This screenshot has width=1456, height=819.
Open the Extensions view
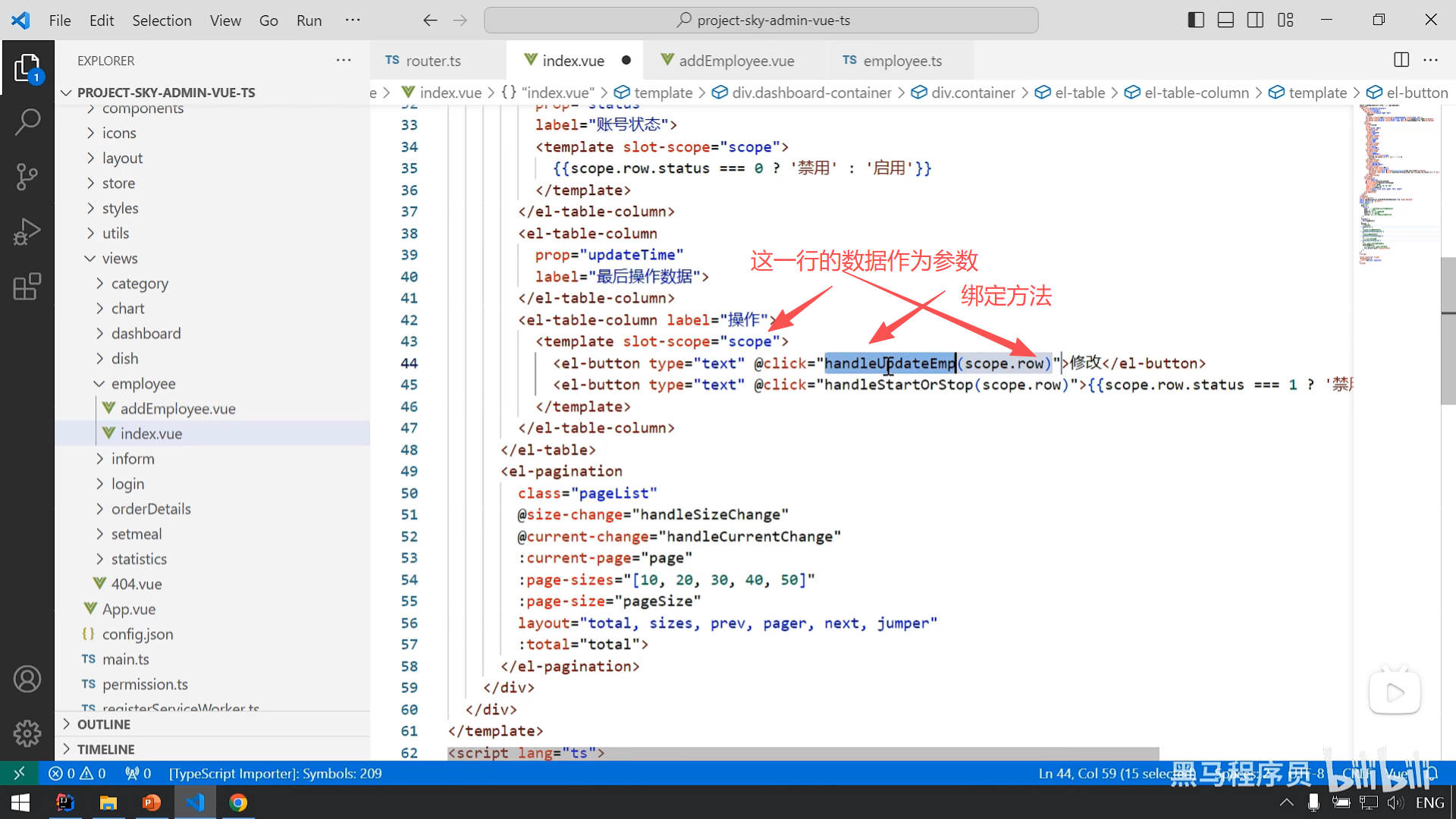click(27, 287)
